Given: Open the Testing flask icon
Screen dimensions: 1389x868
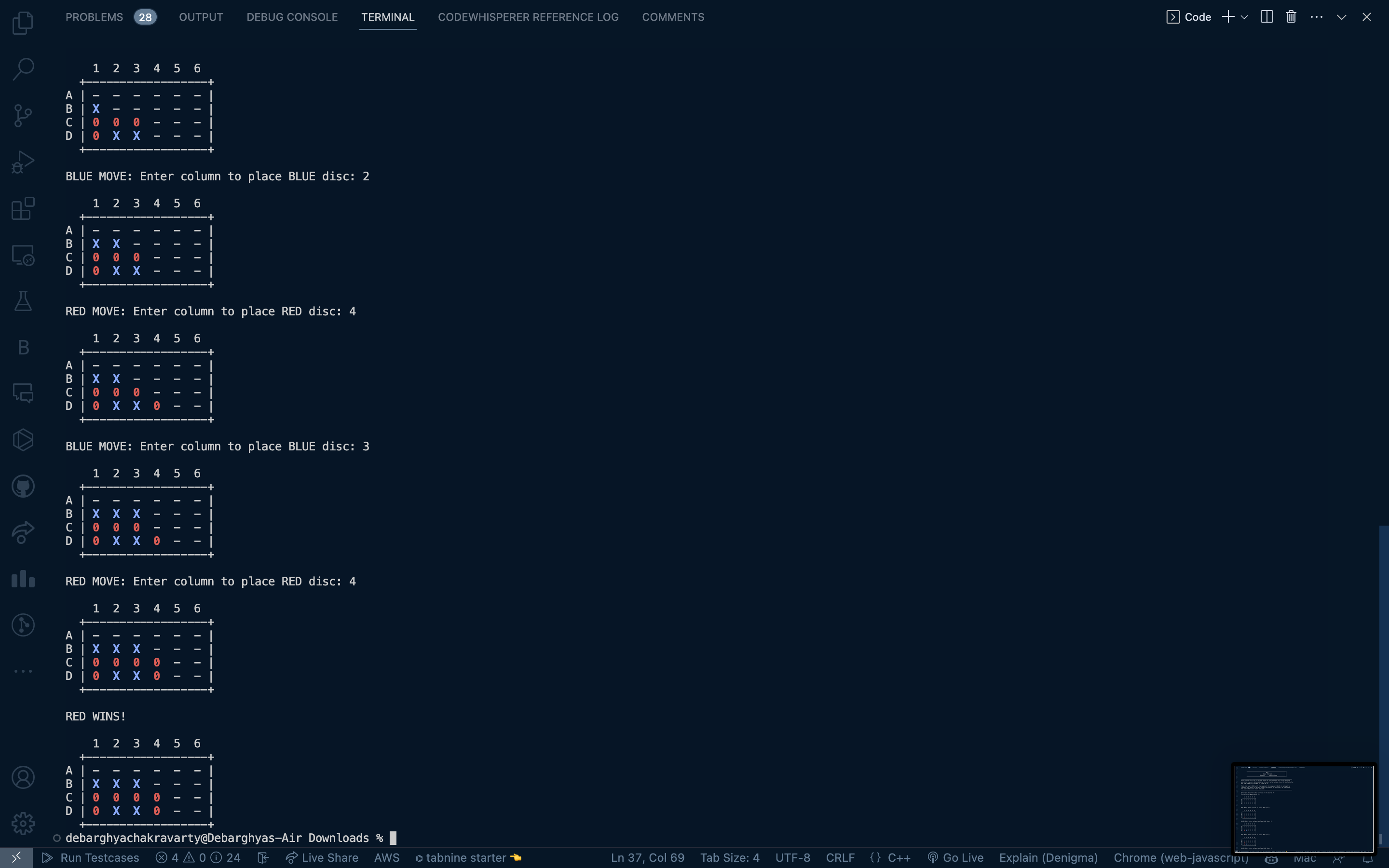Looking at the screenshot, I should coord(23,301).
